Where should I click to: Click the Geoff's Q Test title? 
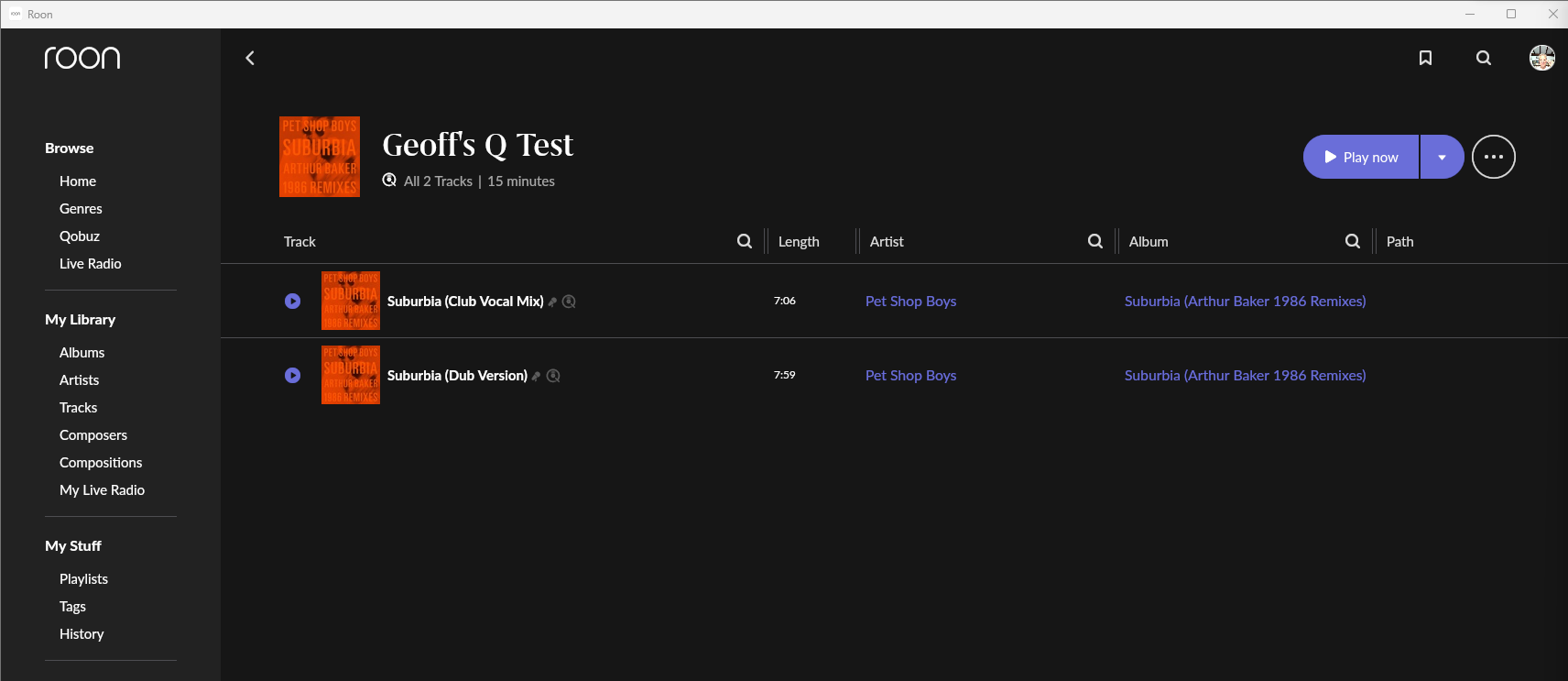coord(477,145)
